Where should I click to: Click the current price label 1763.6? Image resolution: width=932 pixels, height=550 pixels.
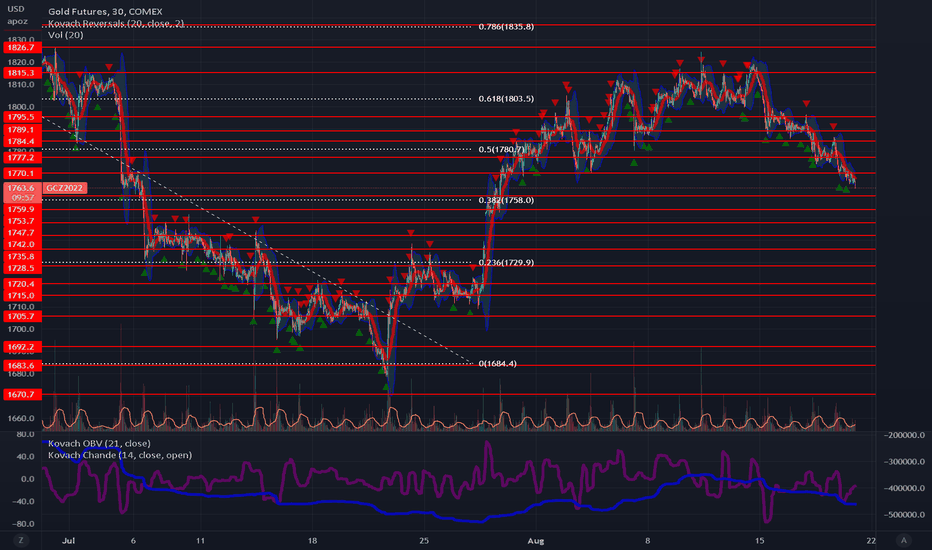click(x=23, y=188)
